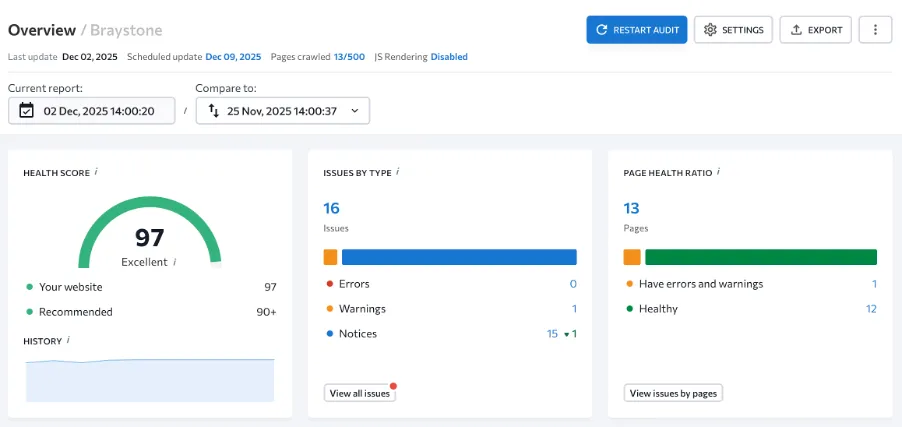Viewport: 902px width, 428px height.
Task: Click the info icon beside History
Action: (69, 341)
